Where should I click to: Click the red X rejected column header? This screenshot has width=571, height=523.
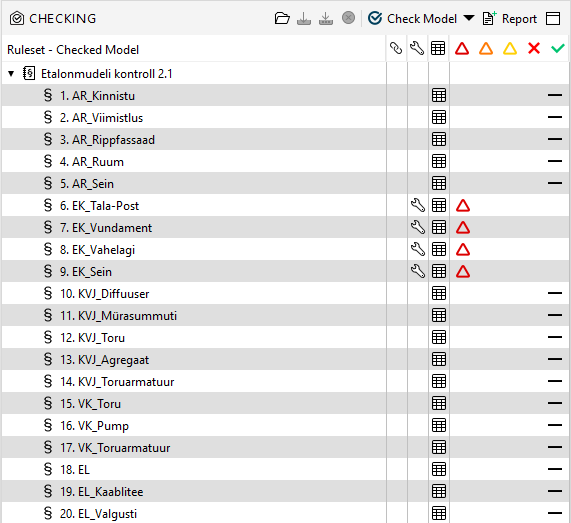(534, 48)
